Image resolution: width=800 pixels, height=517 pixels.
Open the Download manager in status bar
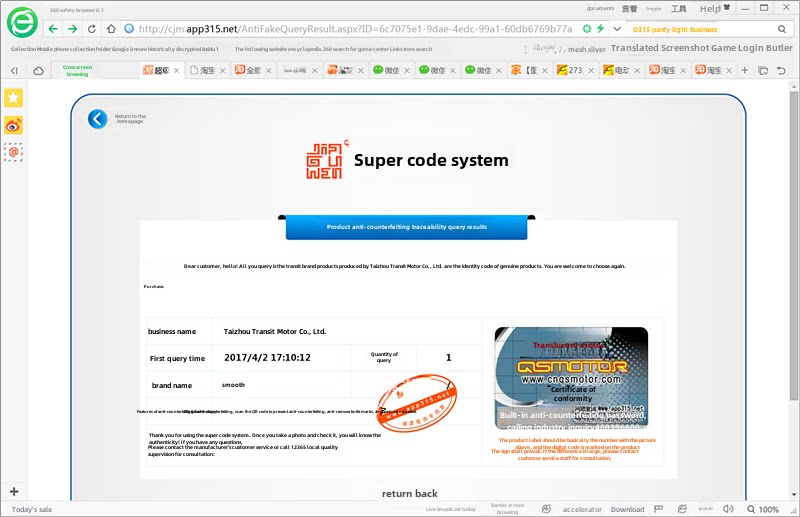pyautogui.click(x=628, y=509)
